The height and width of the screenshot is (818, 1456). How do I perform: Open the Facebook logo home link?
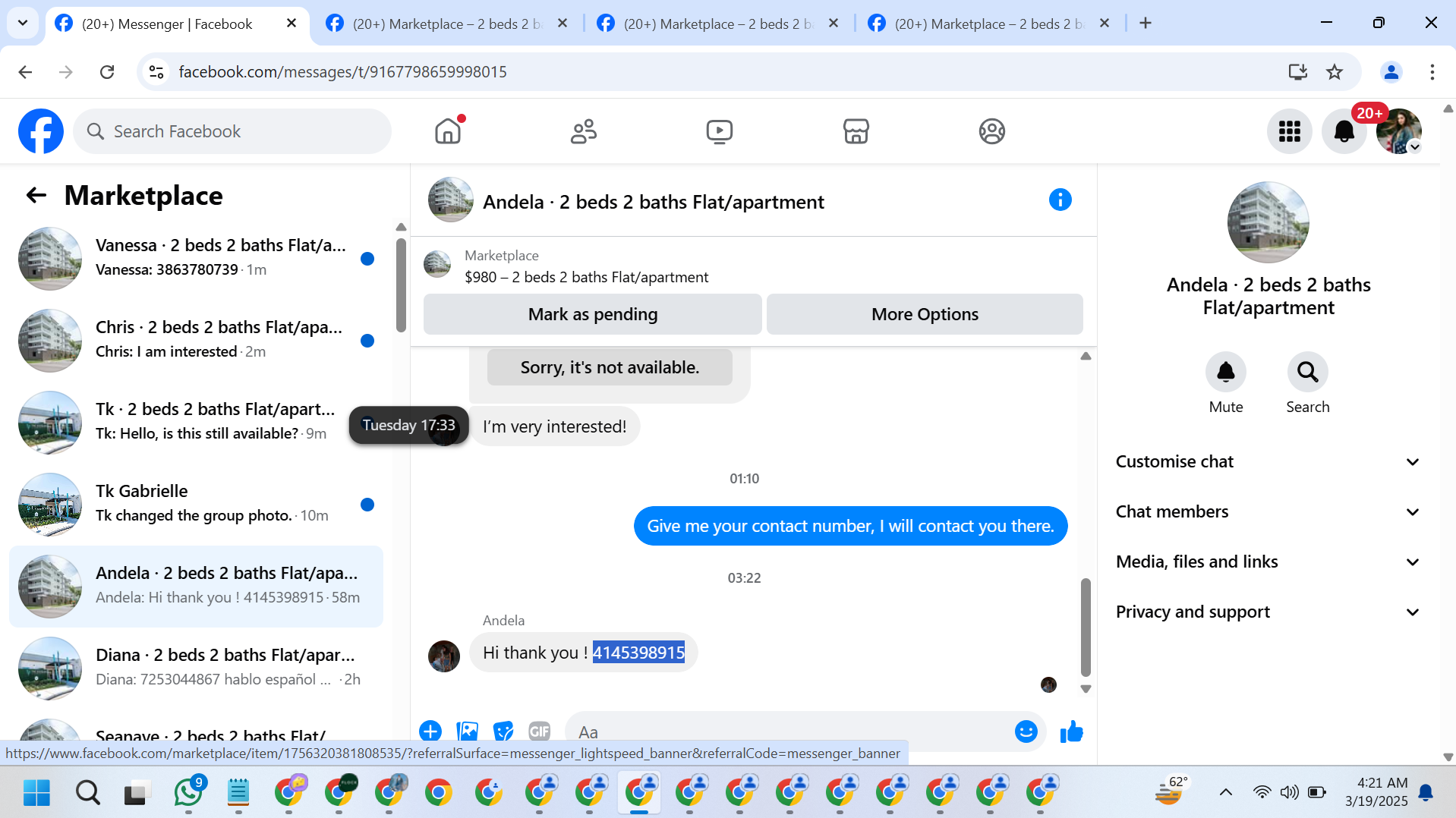tap(41, 131)
